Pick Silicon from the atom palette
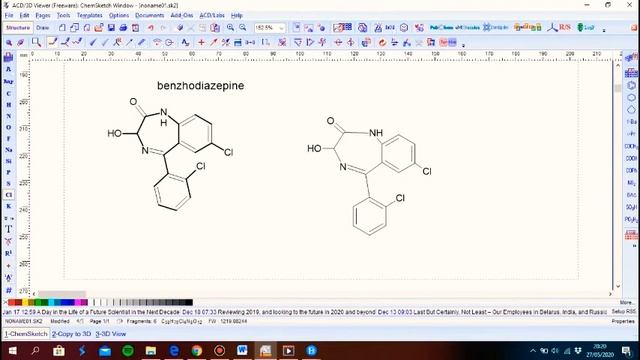This screenshot has width=640, height=360. tap(9, 161)
